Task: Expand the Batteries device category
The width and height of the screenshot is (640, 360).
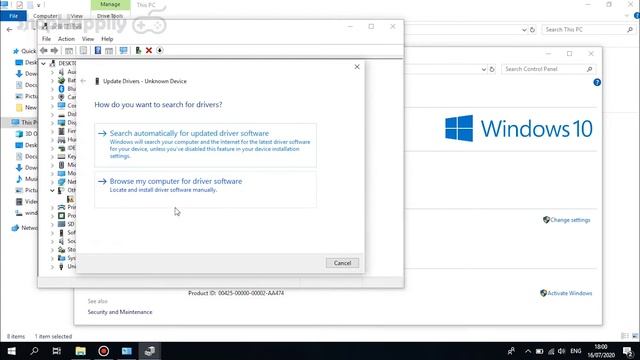Action: 52,80
